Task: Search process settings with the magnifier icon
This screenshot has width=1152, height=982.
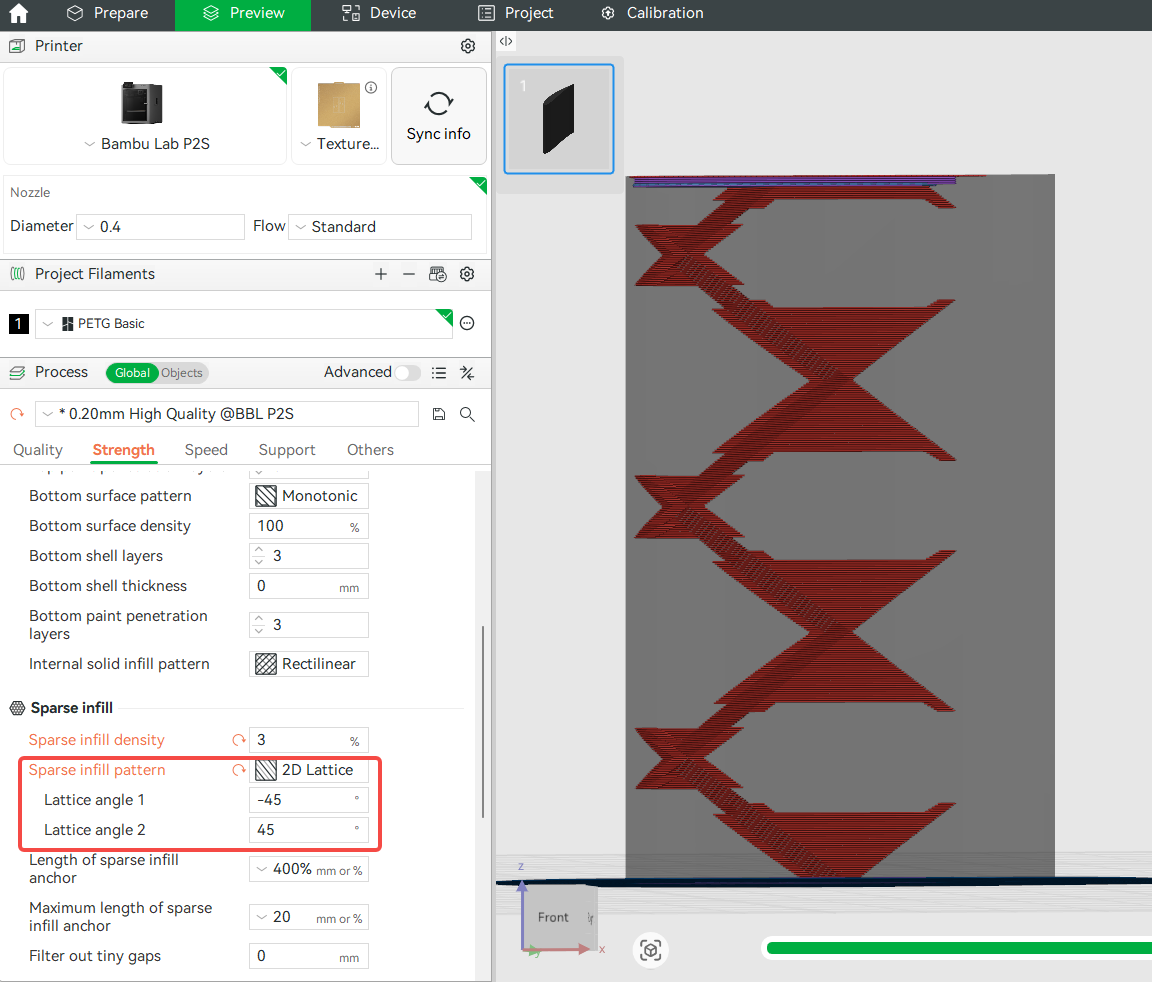Action: point(467,414)
